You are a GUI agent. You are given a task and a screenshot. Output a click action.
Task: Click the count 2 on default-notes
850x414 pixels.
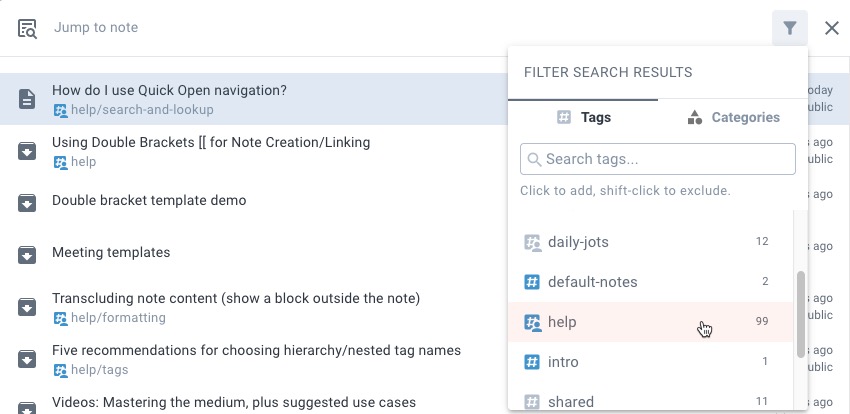coord(765,281)
